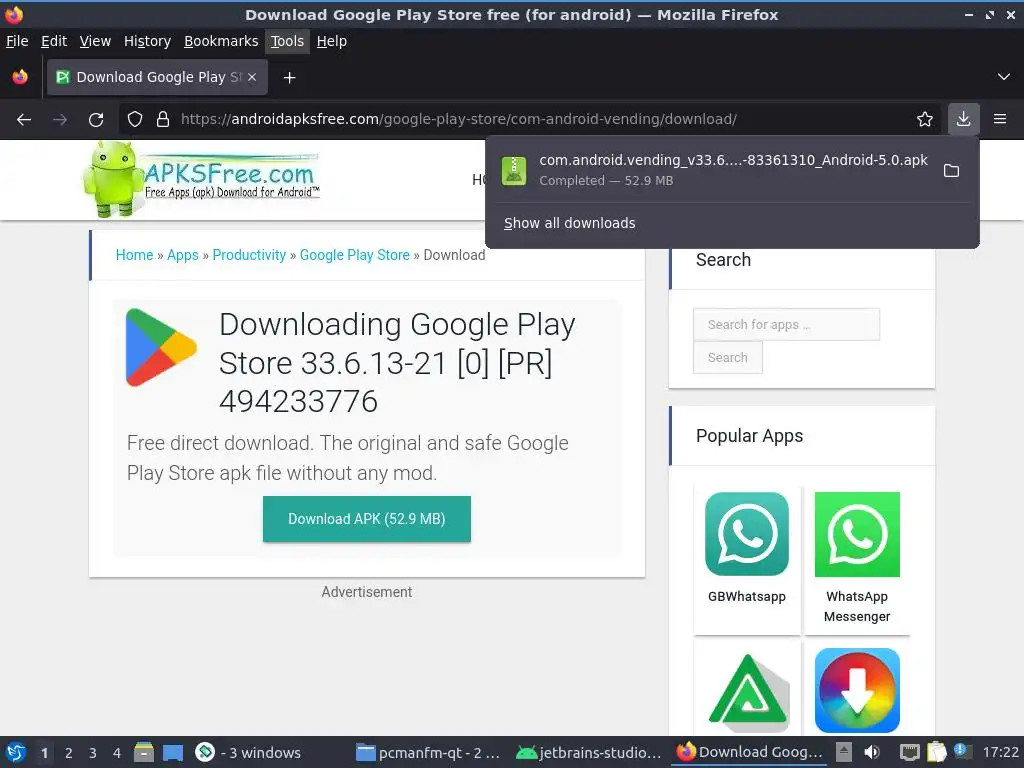The image size is (1024, 768).
Task: Click the network monitor tray icon
Action: pos(909,752)
